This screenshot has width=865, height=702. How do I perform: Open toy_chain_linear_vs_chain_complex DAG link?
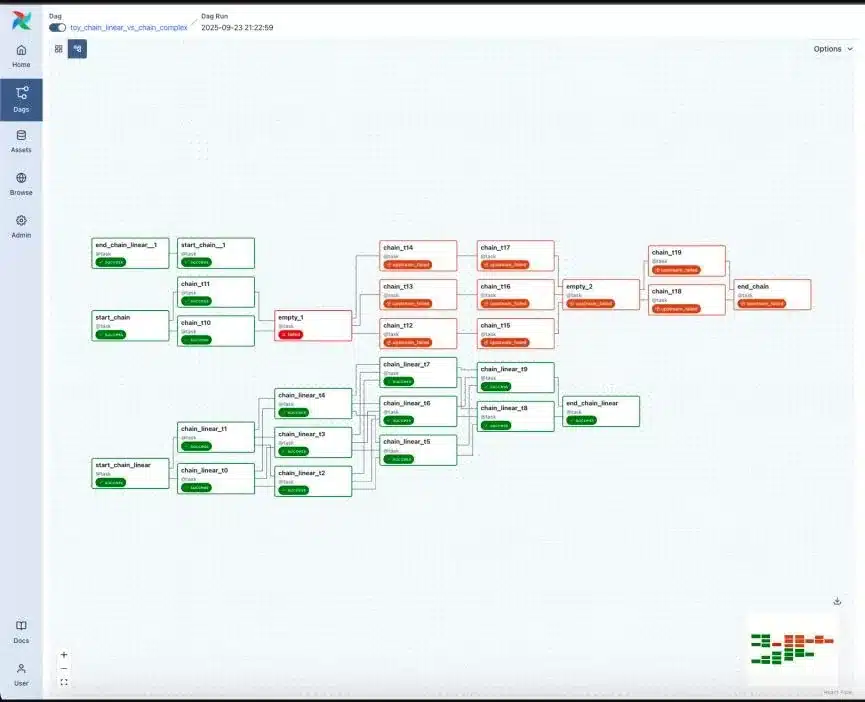click(129, 28)
